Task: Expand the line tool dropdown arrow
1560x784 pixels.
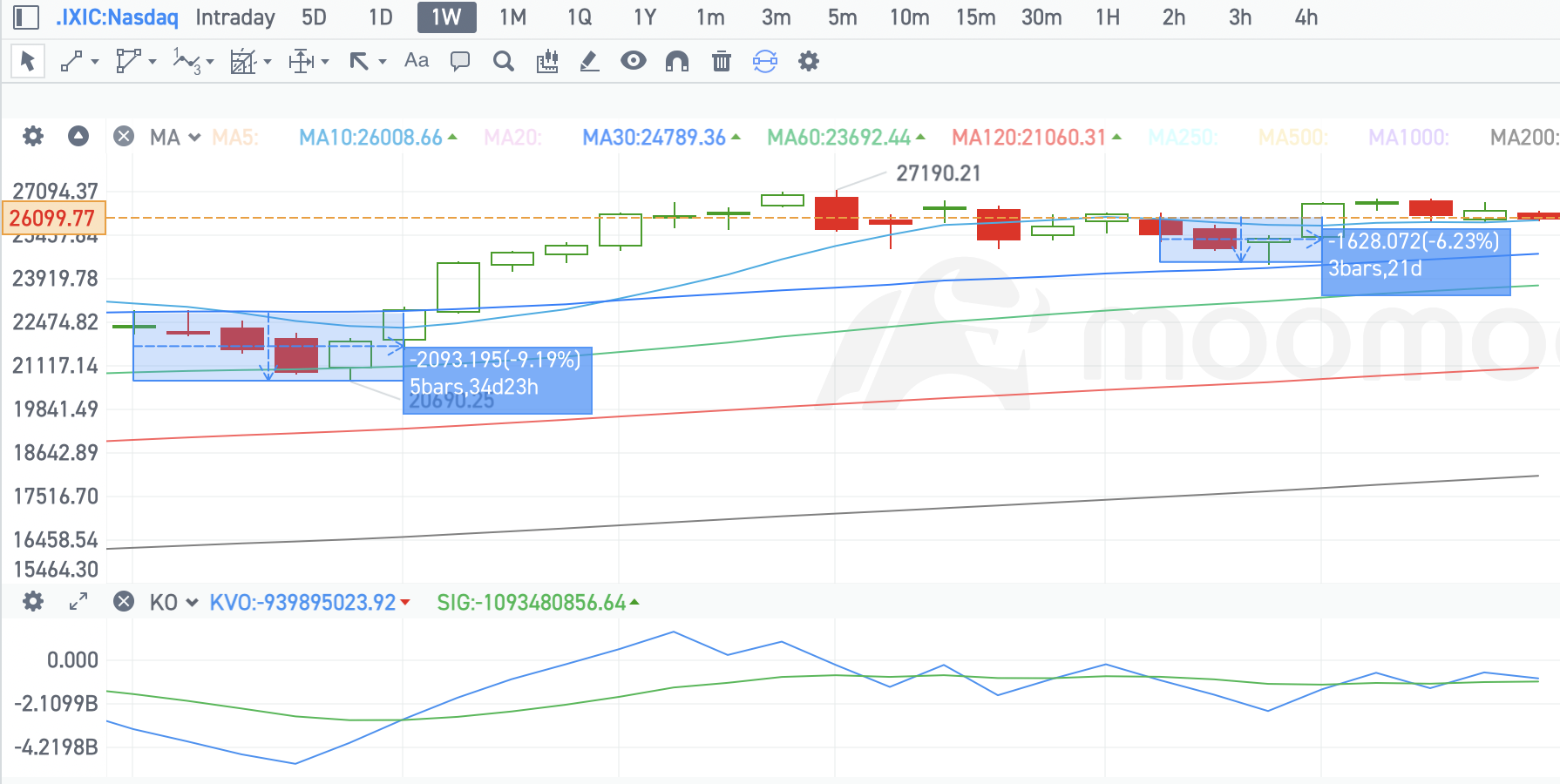Action: 95,62
